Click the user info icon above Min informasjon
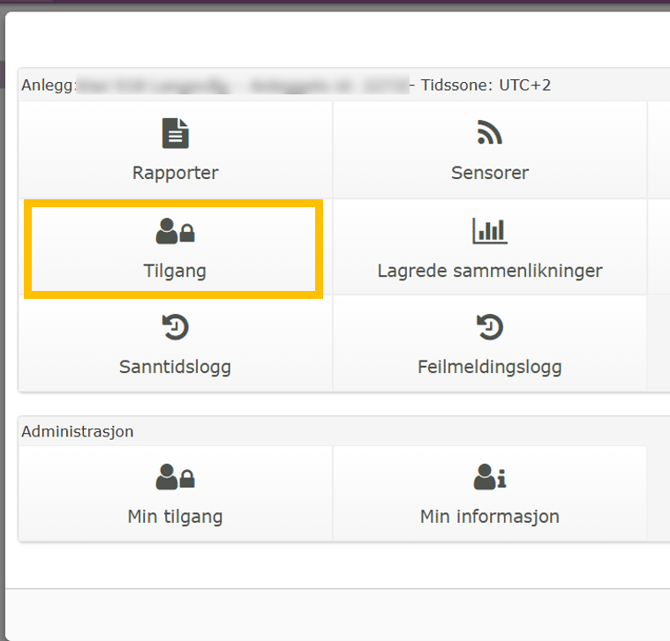670x641 pixels. point(489,478)
